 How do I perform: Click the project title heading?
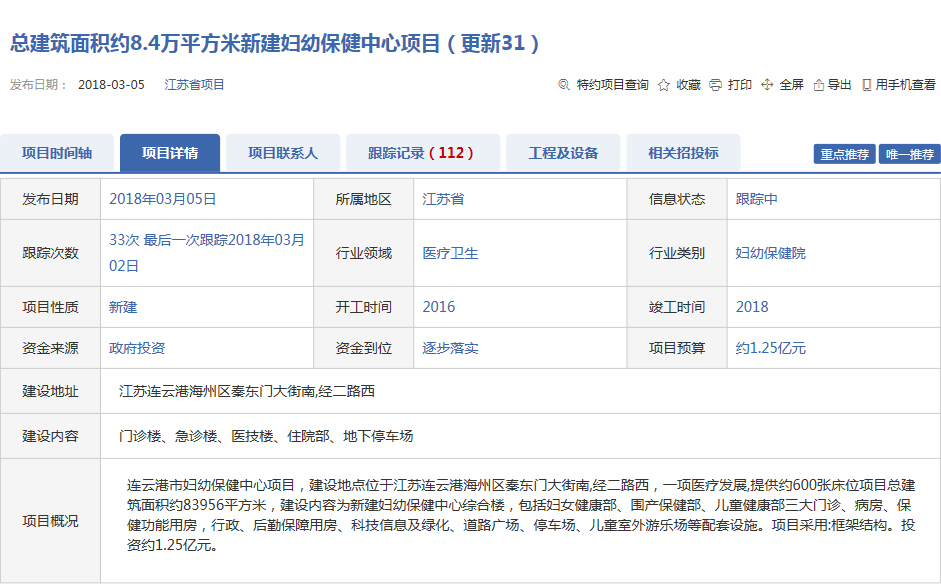click(x=275, y=43)
